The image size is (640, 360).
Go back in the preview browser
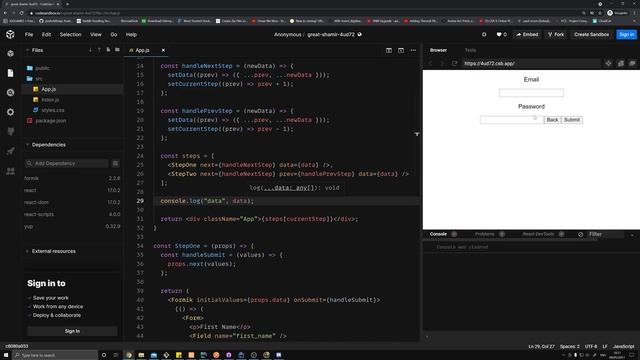tap(430, 64)
